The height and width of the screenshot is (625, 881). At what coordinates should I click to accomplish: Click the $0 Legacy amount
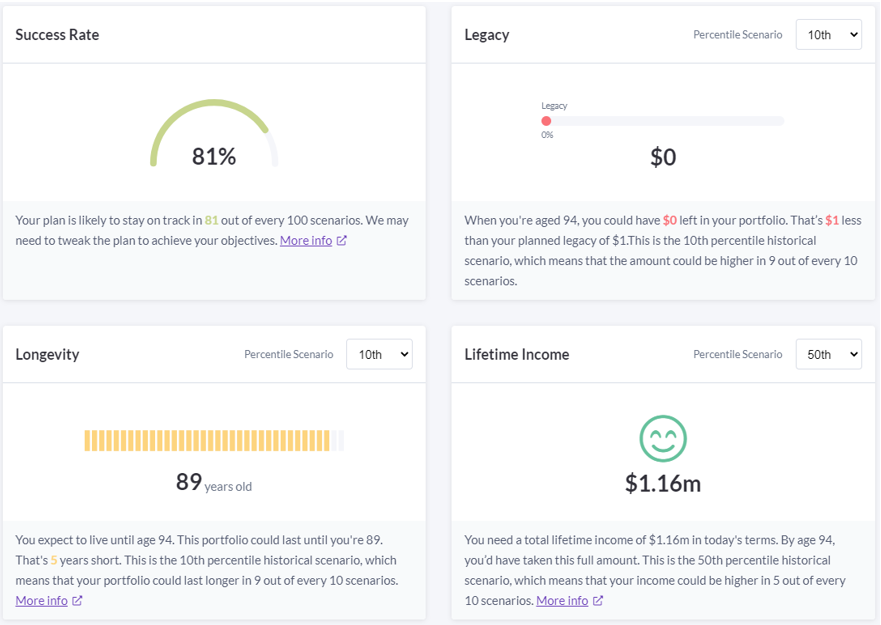click(x=663, y=157)
